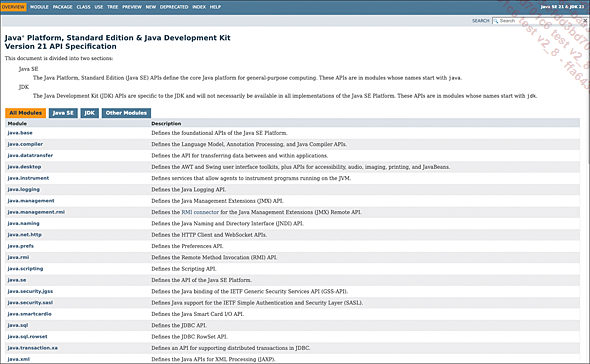This screenshot has width=590, height=364.
Task: Clear the search box with the X icon
Action: point(585,21)
